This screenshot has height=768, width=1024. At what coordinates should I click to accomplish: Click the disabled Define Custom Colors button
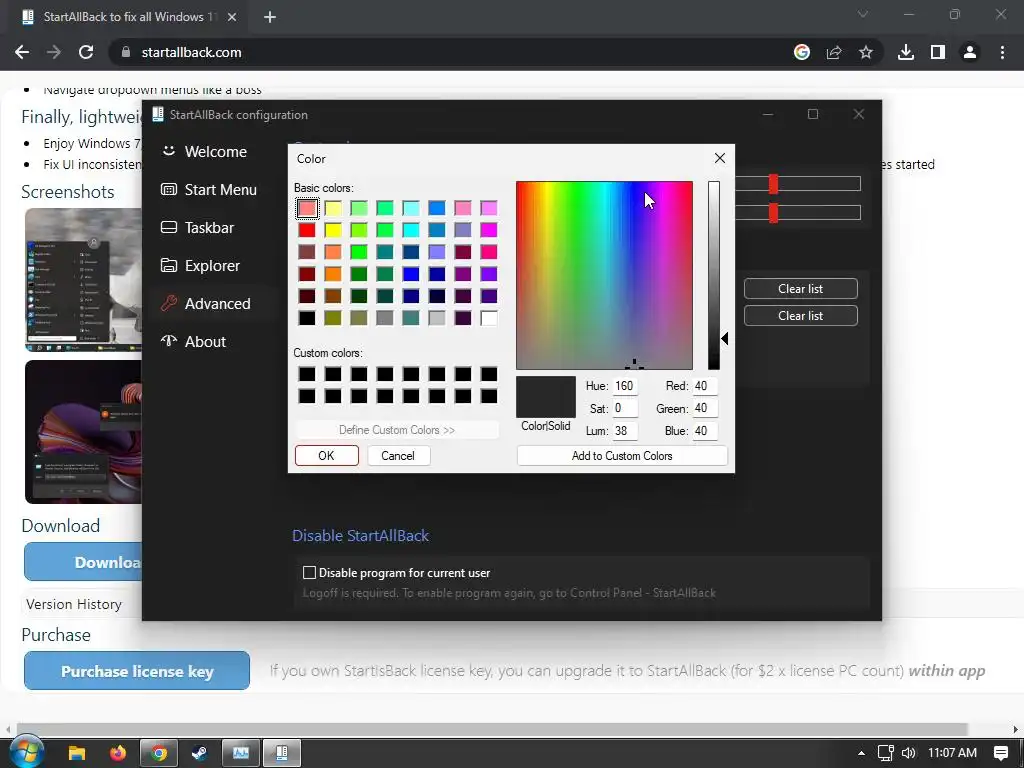(x=397, y=430)
